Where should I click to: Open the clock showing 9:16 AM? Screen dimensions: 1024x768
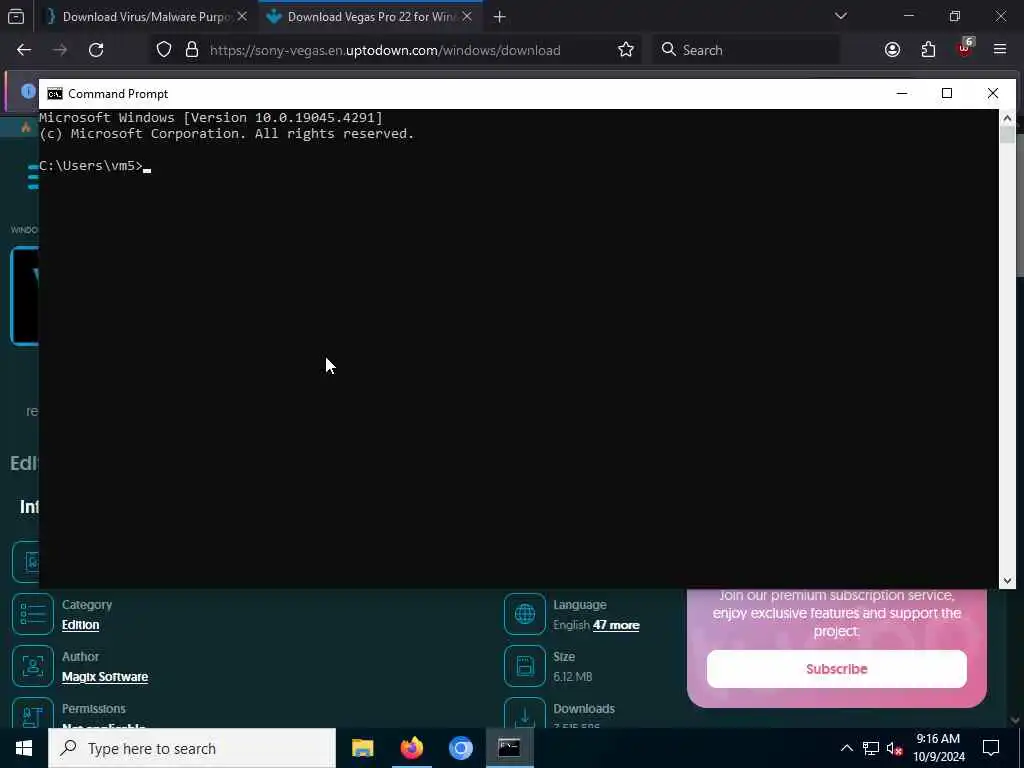pyautogui.click(x=938, y=748)
